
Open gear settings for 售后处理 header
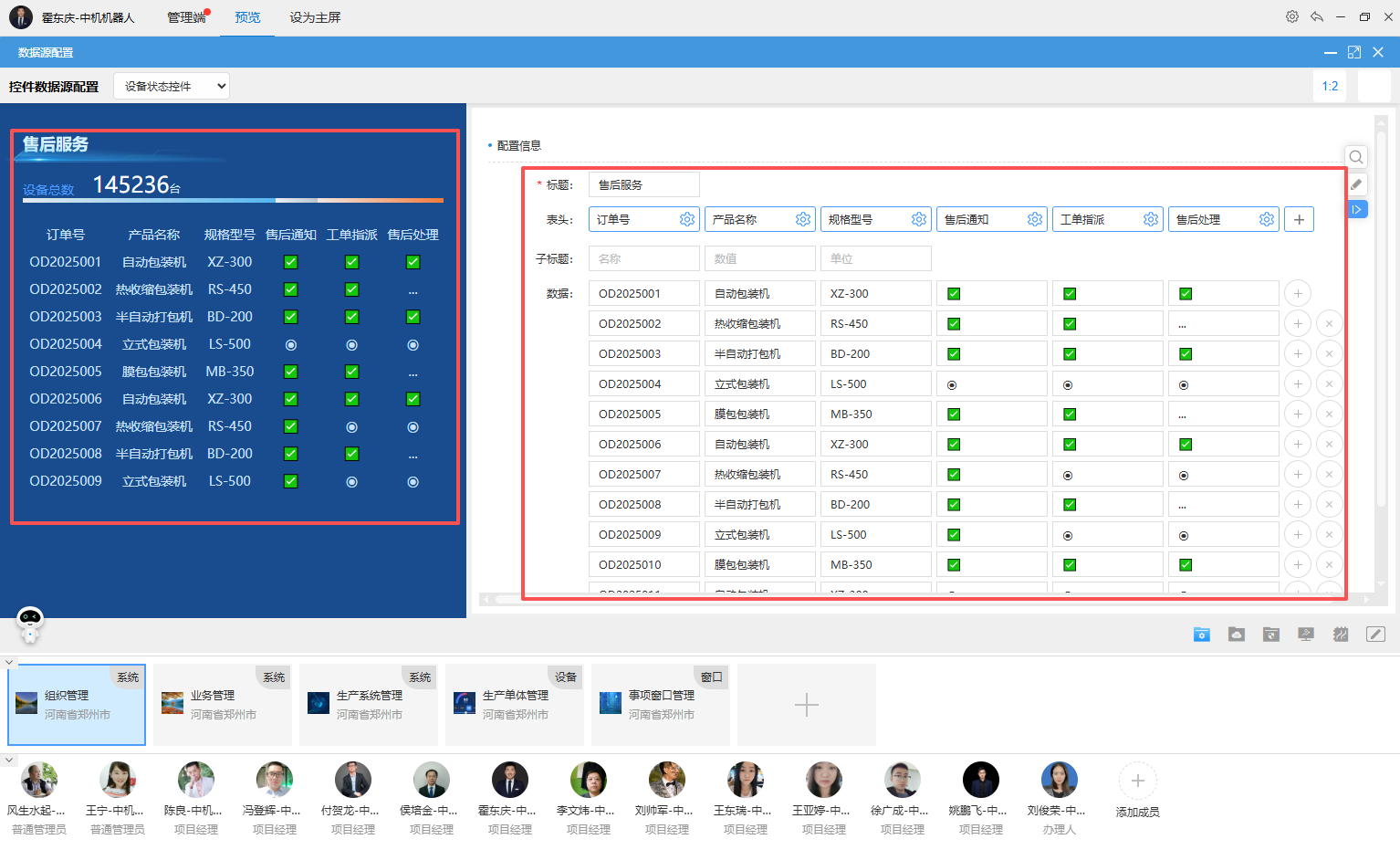point(1267,219)
